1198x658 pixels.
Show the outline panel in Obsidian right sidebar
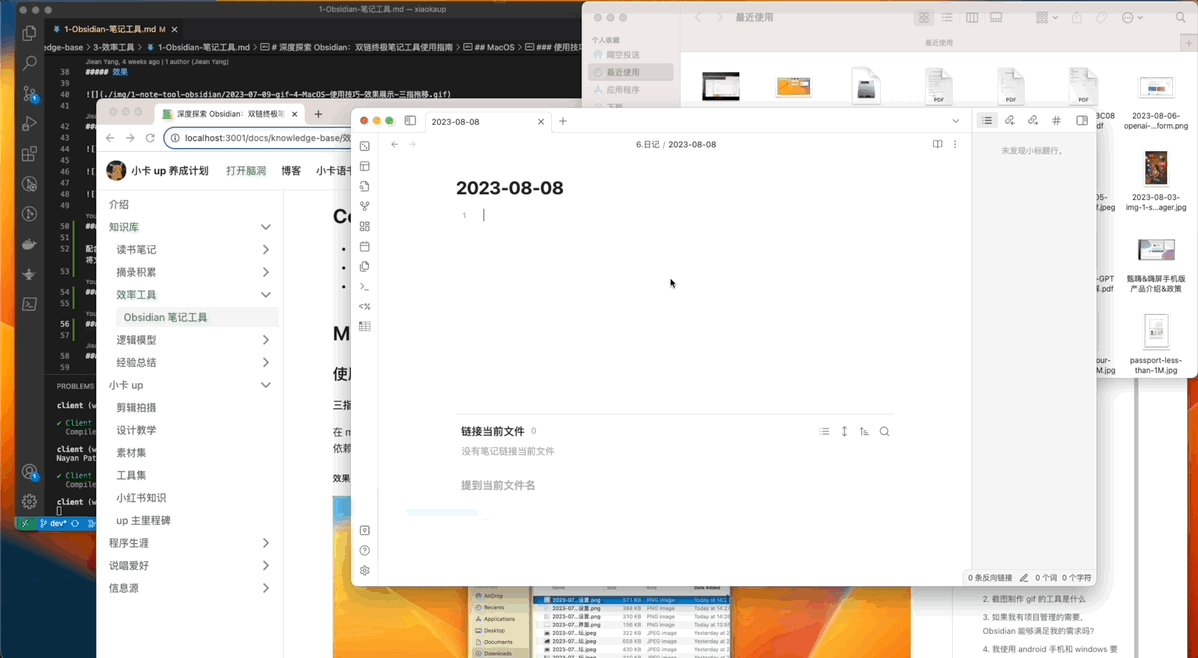click(987, 121)
